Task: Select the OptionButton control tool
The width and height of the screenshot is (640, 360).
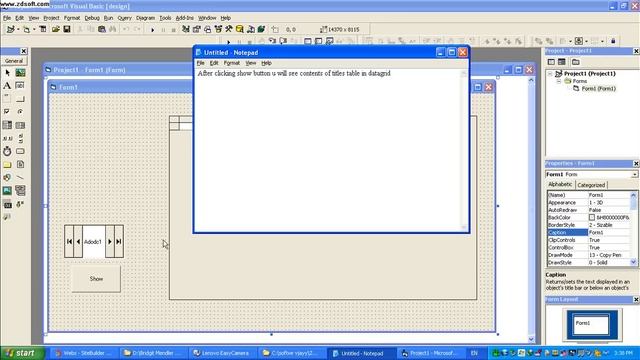Action: (20, 112)
